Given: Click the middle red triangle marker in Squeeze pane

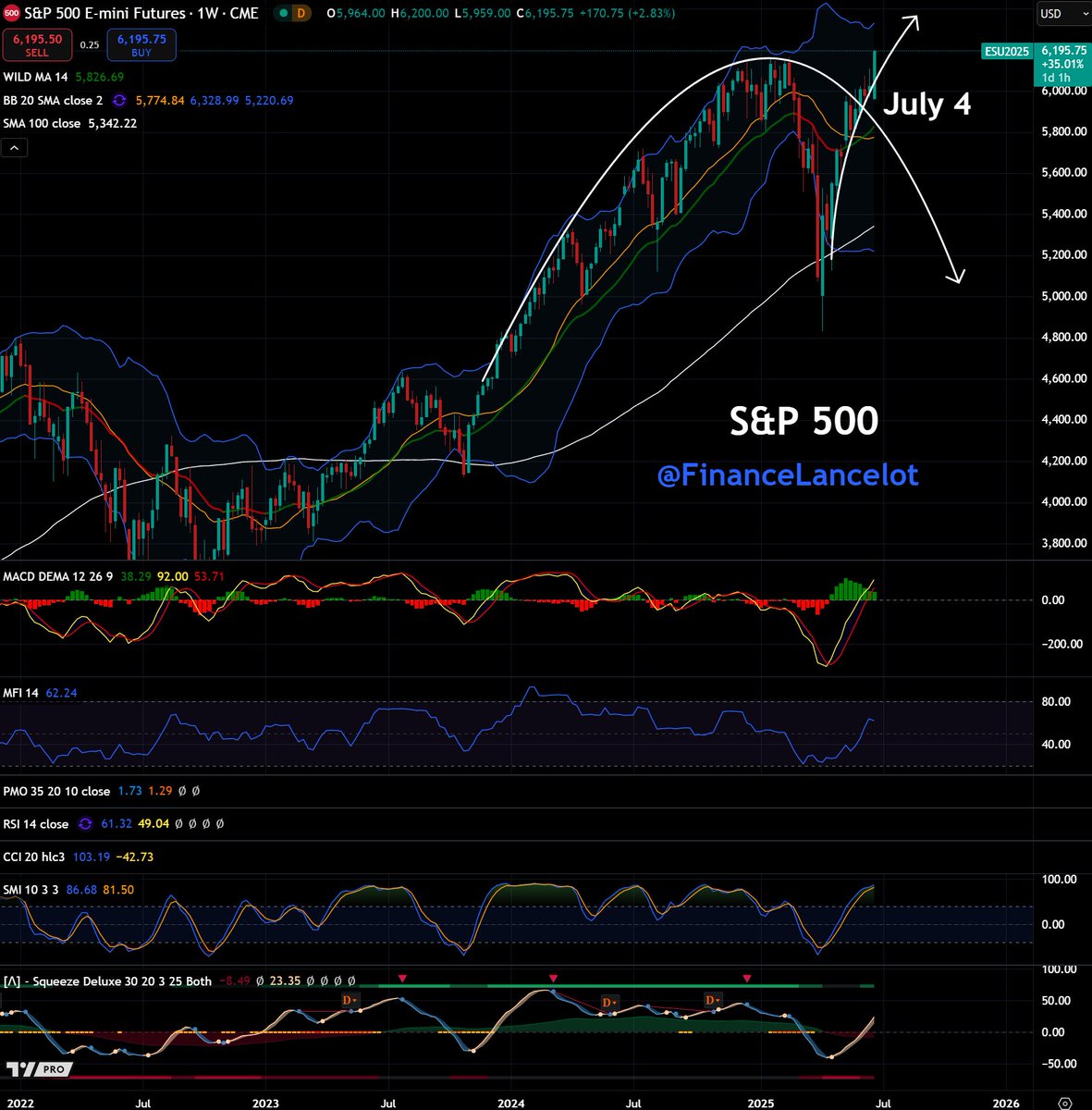Looking at the screenshot, I should click(553, 978).
